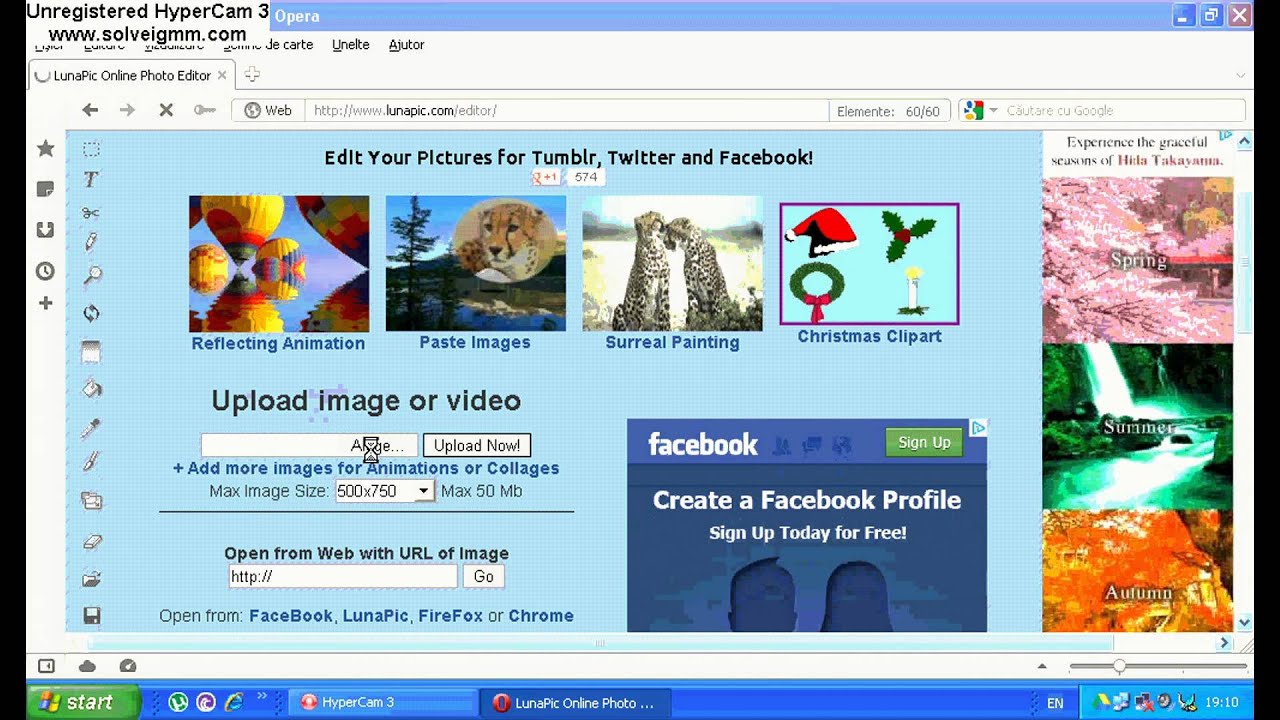Viewport: 1280px width, 720px height.
Task: Click the lunapic.com address bar
Action: tap(568, 111)
